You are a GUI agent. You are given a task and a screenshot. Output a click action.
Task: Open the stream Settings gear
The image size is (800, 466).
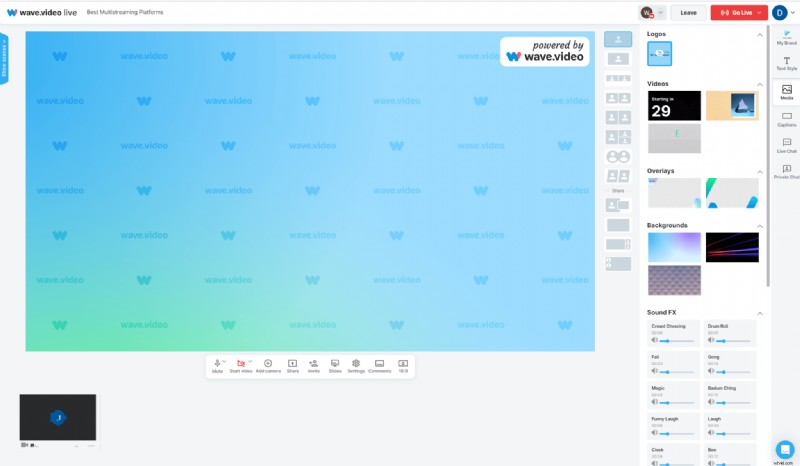click(x=356, y=364)
